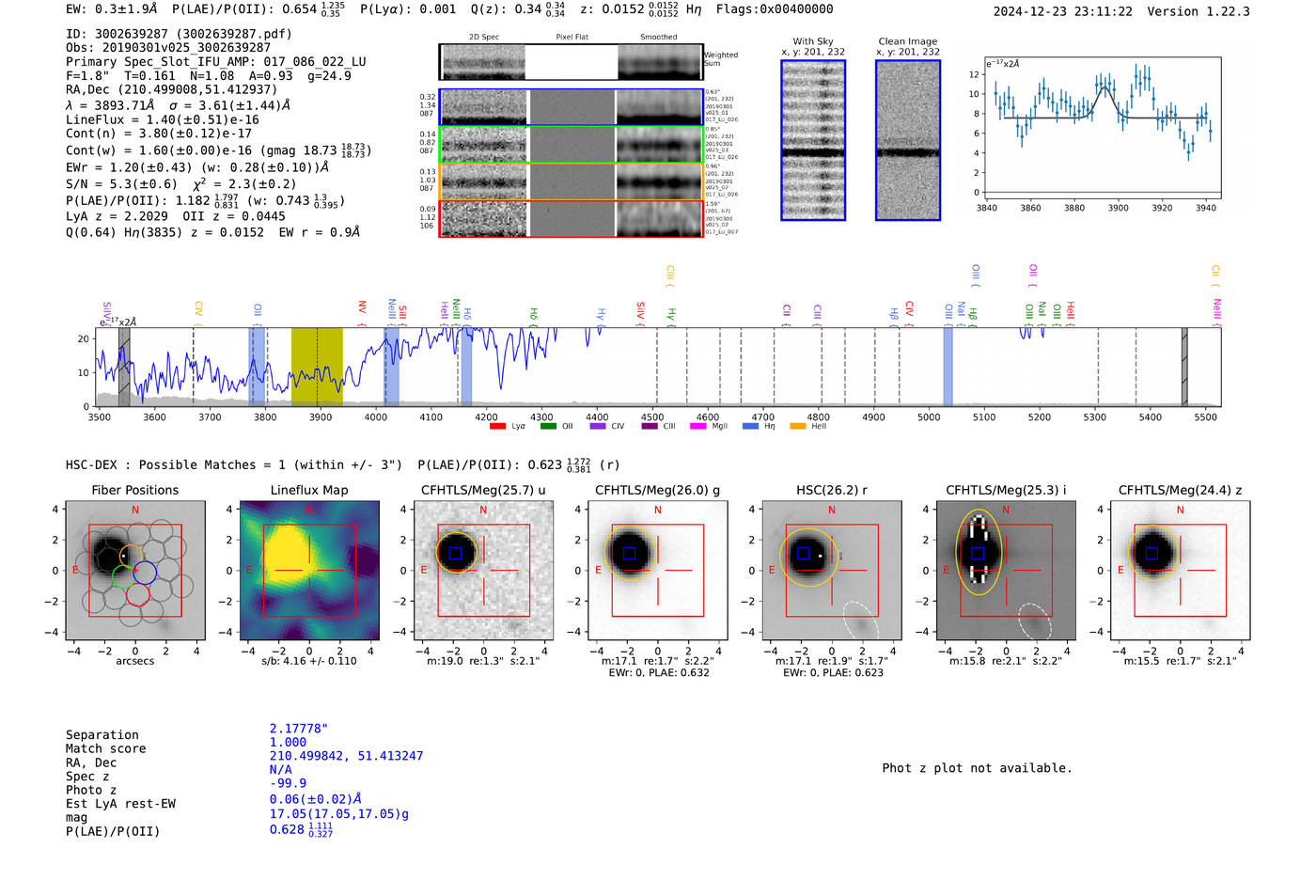
Task: Click the Primary Spec_Slot_IFU_AMP value line
Action: click(216, 62)
